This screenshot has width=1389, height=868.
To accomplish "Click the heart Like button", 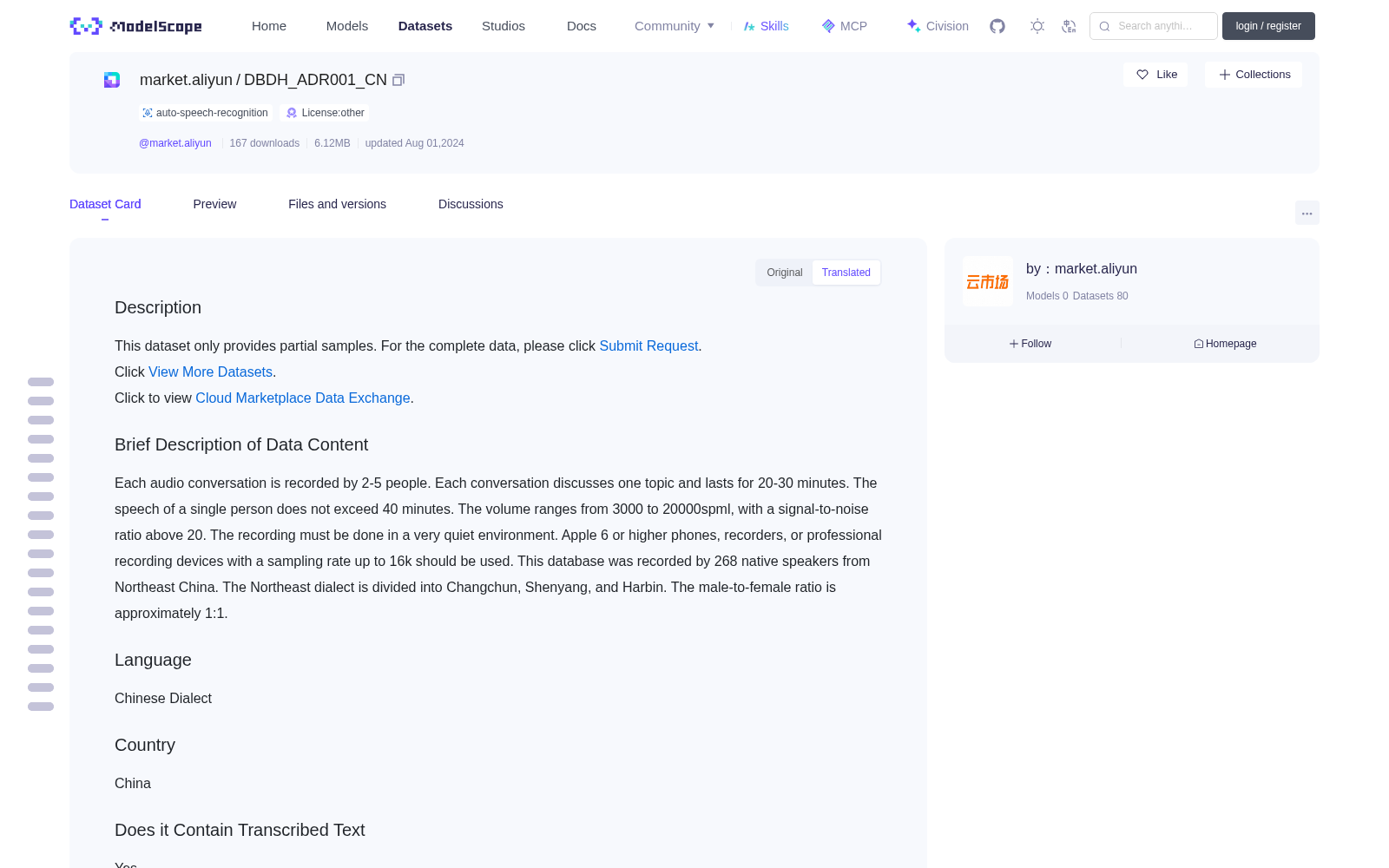I will pyautogui.click(x=1155, y=75).
